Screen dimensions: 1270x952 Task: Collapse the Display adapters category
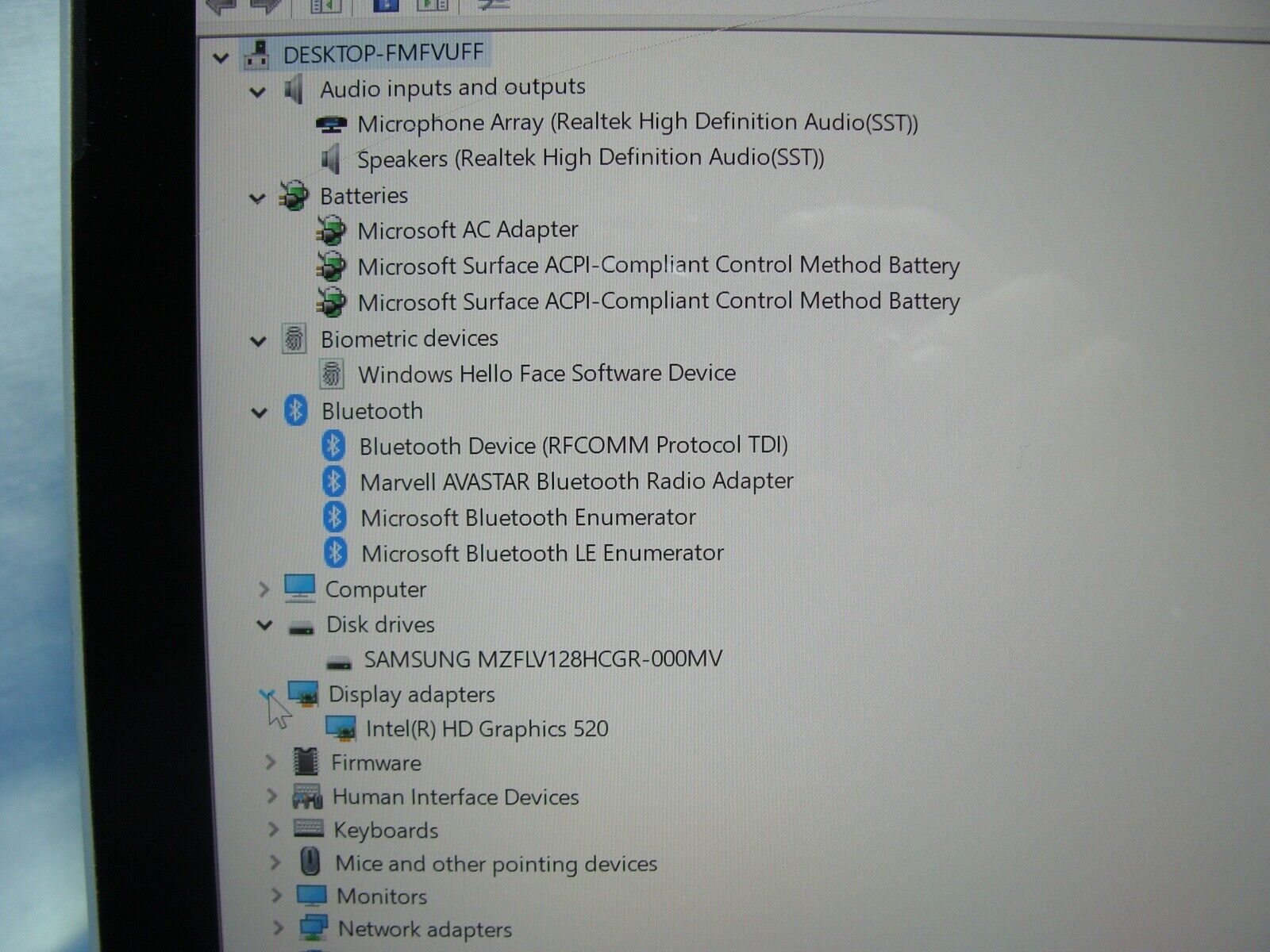(x=267, y=694)
